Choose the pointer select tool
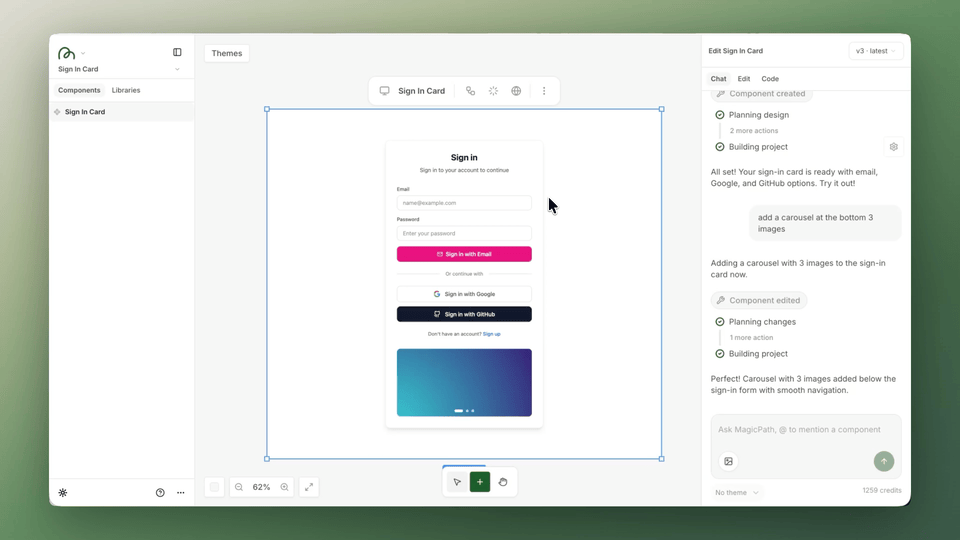 point(457,482)
